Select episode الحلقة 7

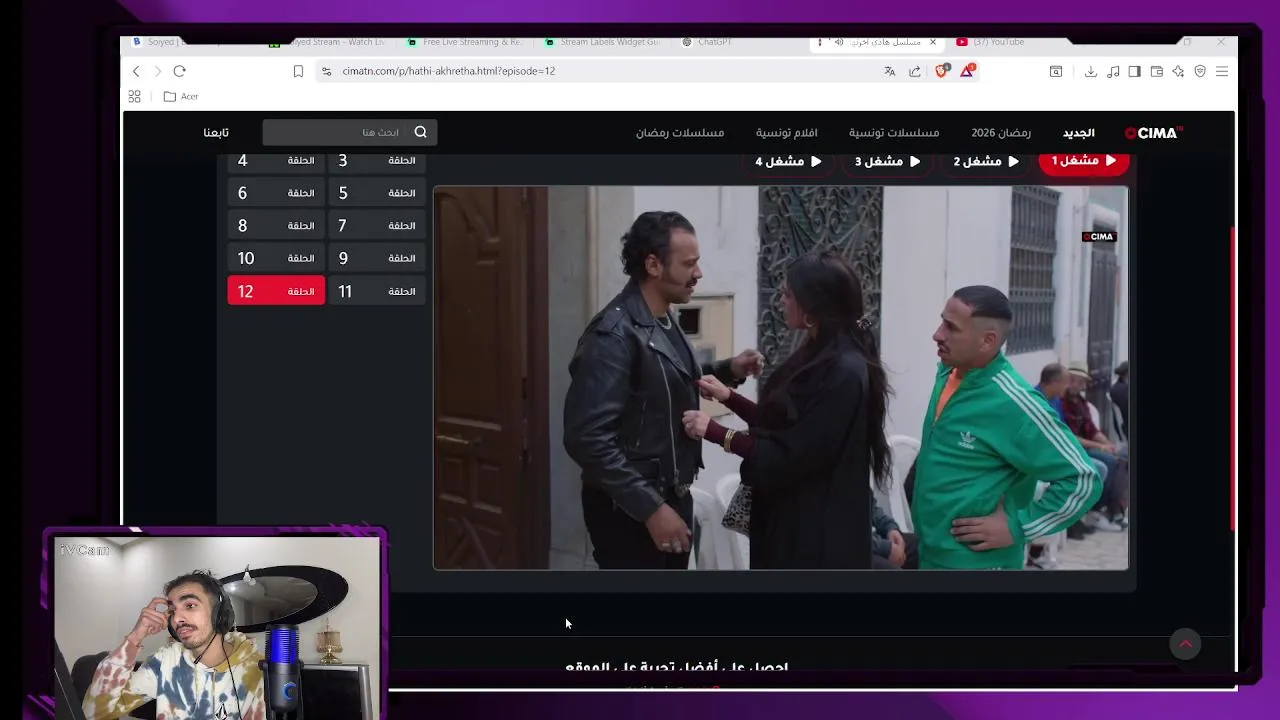coord(377,226)
